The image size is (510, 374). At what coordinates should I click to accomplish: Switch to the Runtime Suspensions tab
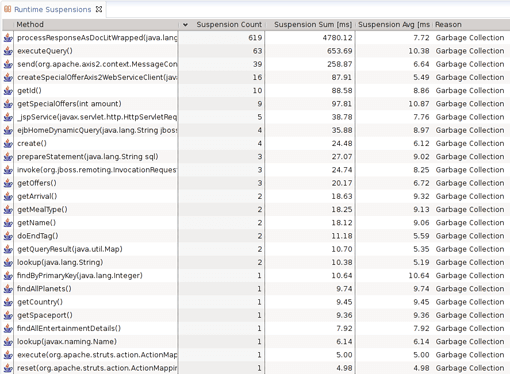[52, 9]
